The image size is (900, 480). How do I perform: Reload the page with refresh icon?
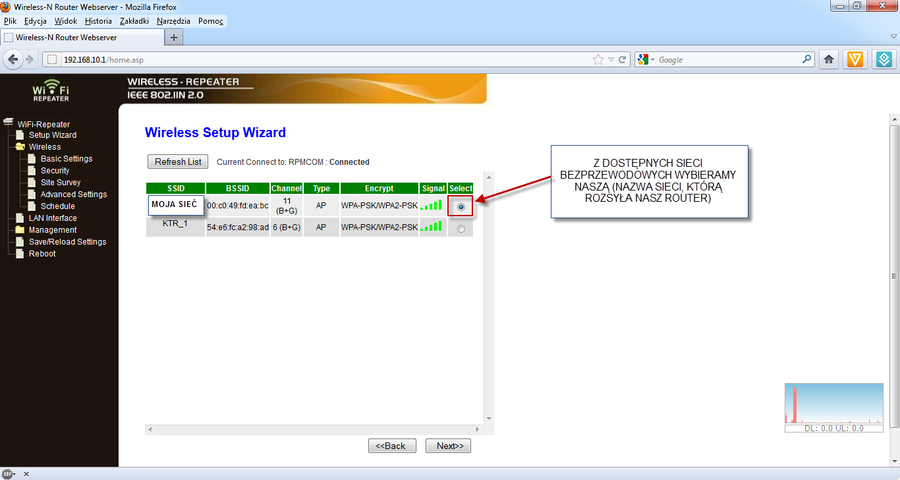(x=622, y=60)
